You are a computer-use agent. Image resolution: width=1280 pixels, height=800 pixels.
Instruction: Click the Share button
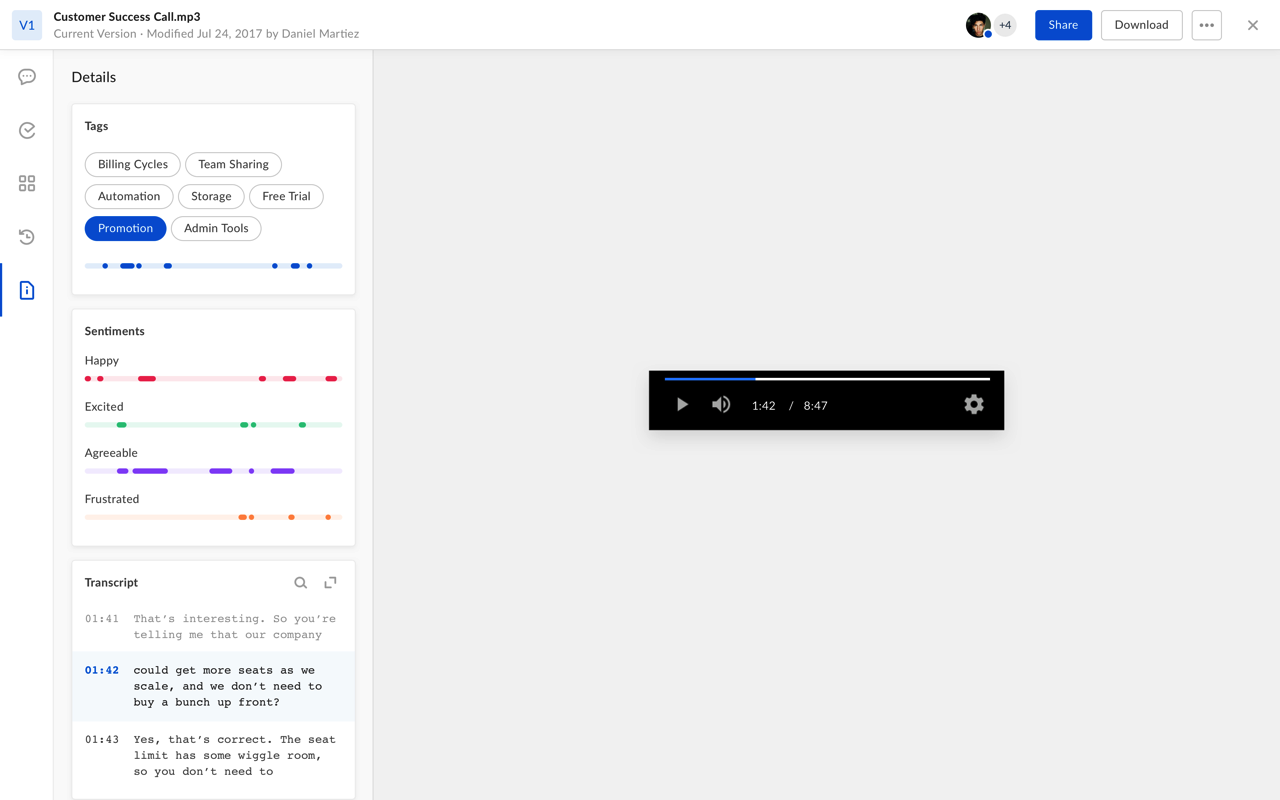click(1063, 25)
